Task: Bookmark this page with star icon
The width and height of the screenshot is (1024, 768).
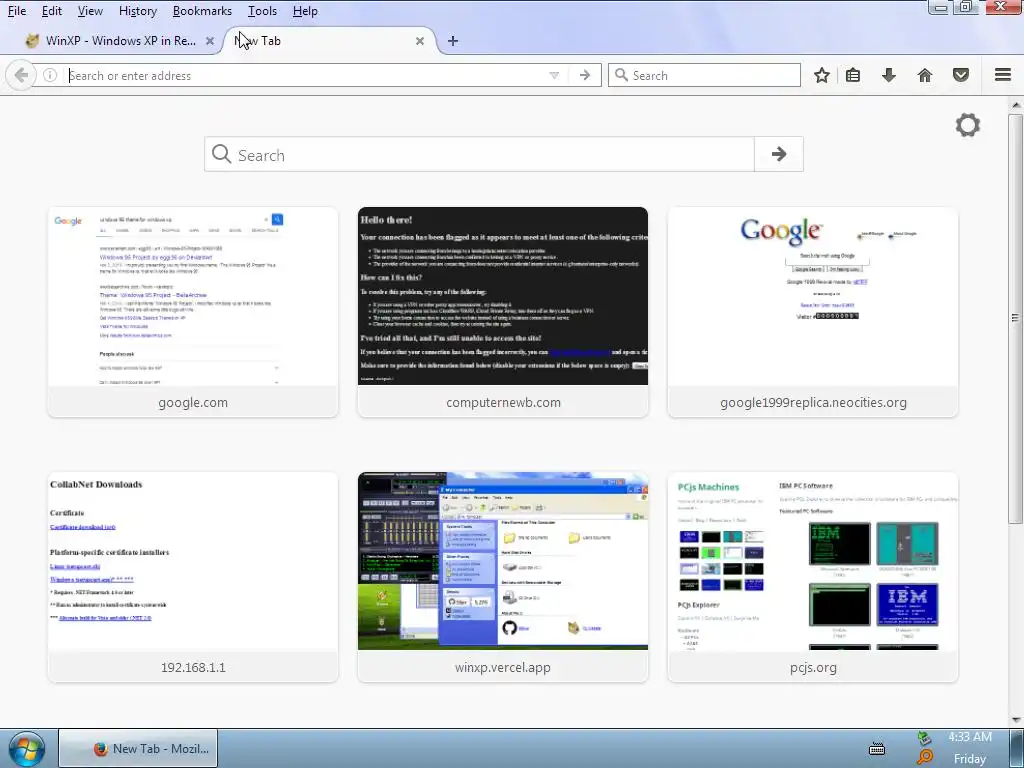Action: [822, 75]
